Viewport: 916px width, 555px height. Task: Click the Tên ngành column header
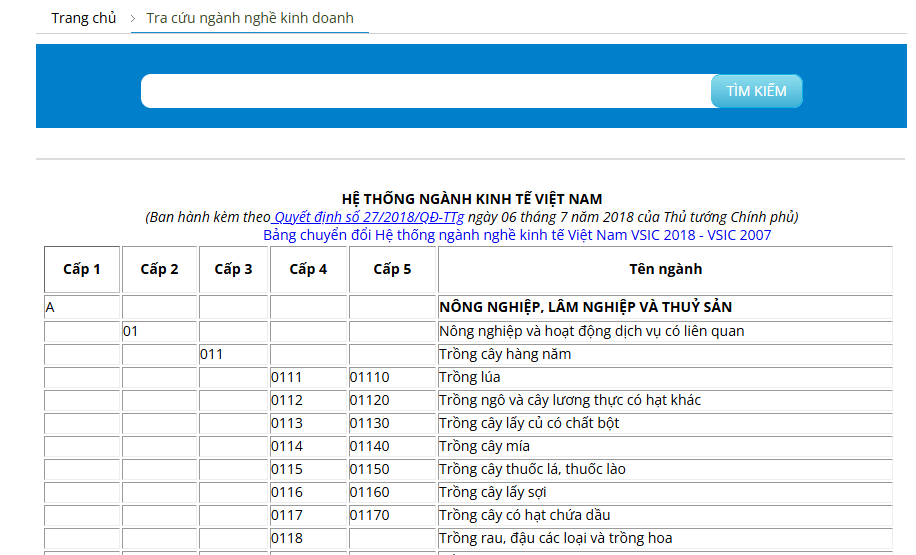pyautogui.click(x=665, y=269)
